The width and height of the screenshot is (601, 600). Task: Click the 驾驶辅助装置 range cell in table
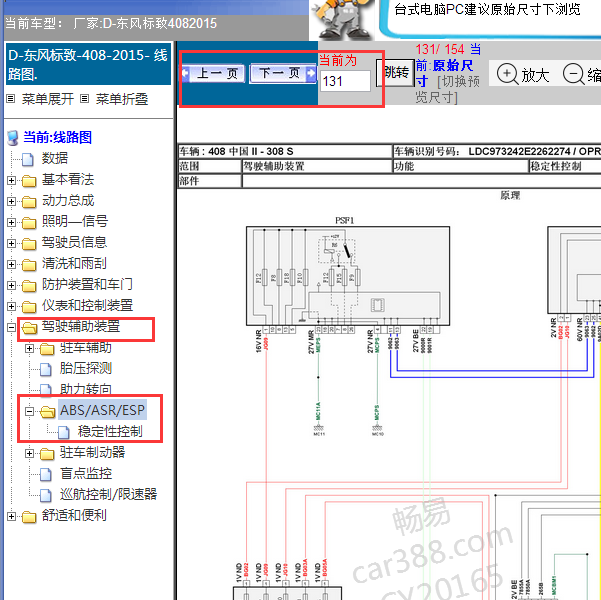(317, 166)
